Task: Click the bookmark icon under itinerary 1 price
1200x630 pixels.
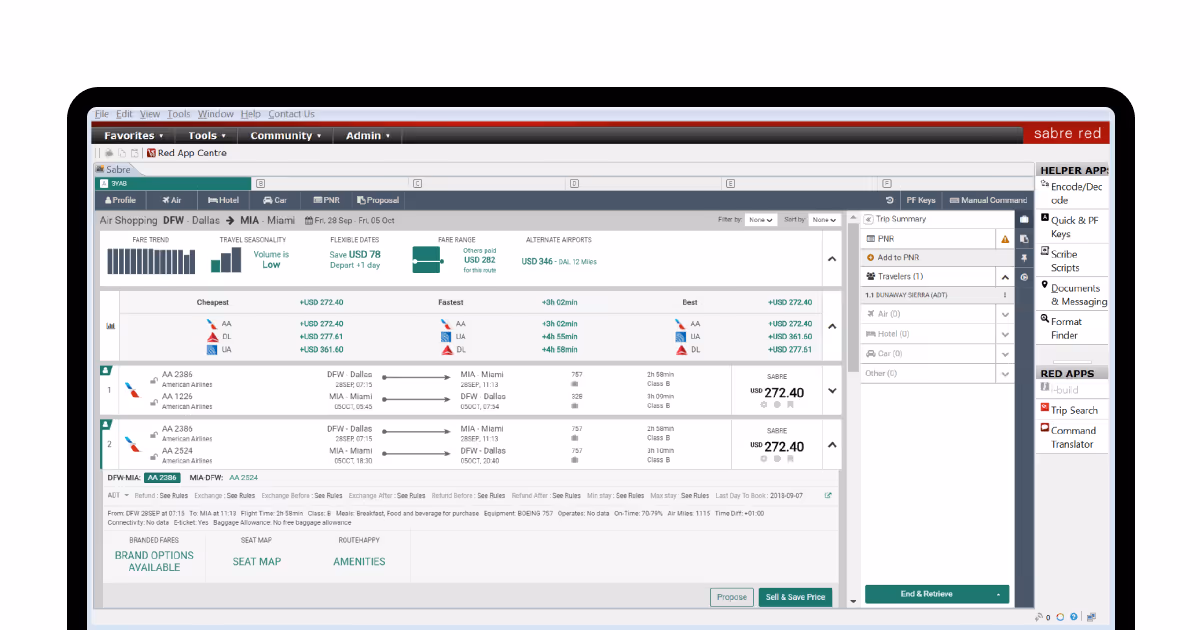Action: tap(790, 404)
